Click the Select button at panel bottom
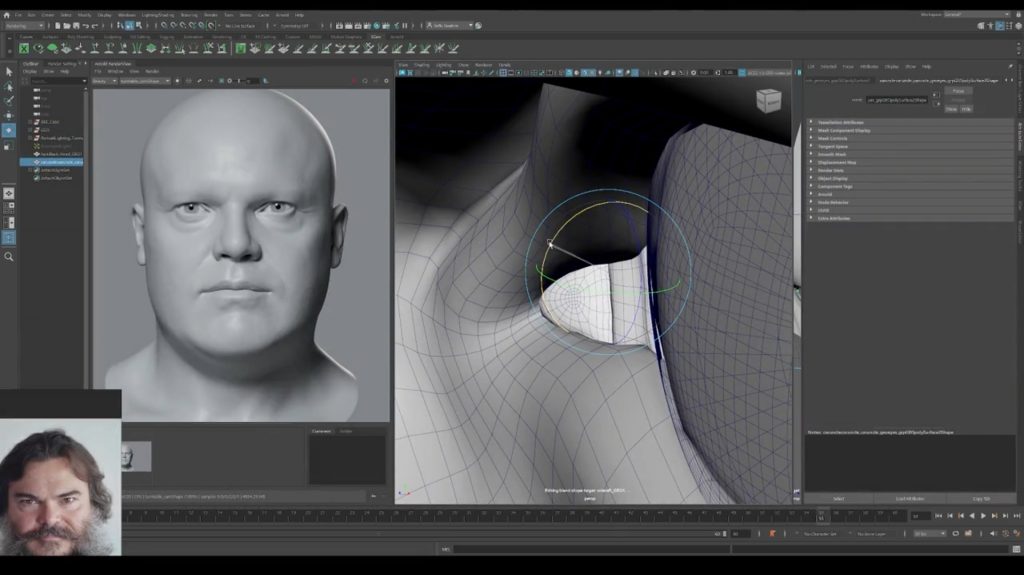Screen dimensions: 1024x575 (x=839, y=499)
